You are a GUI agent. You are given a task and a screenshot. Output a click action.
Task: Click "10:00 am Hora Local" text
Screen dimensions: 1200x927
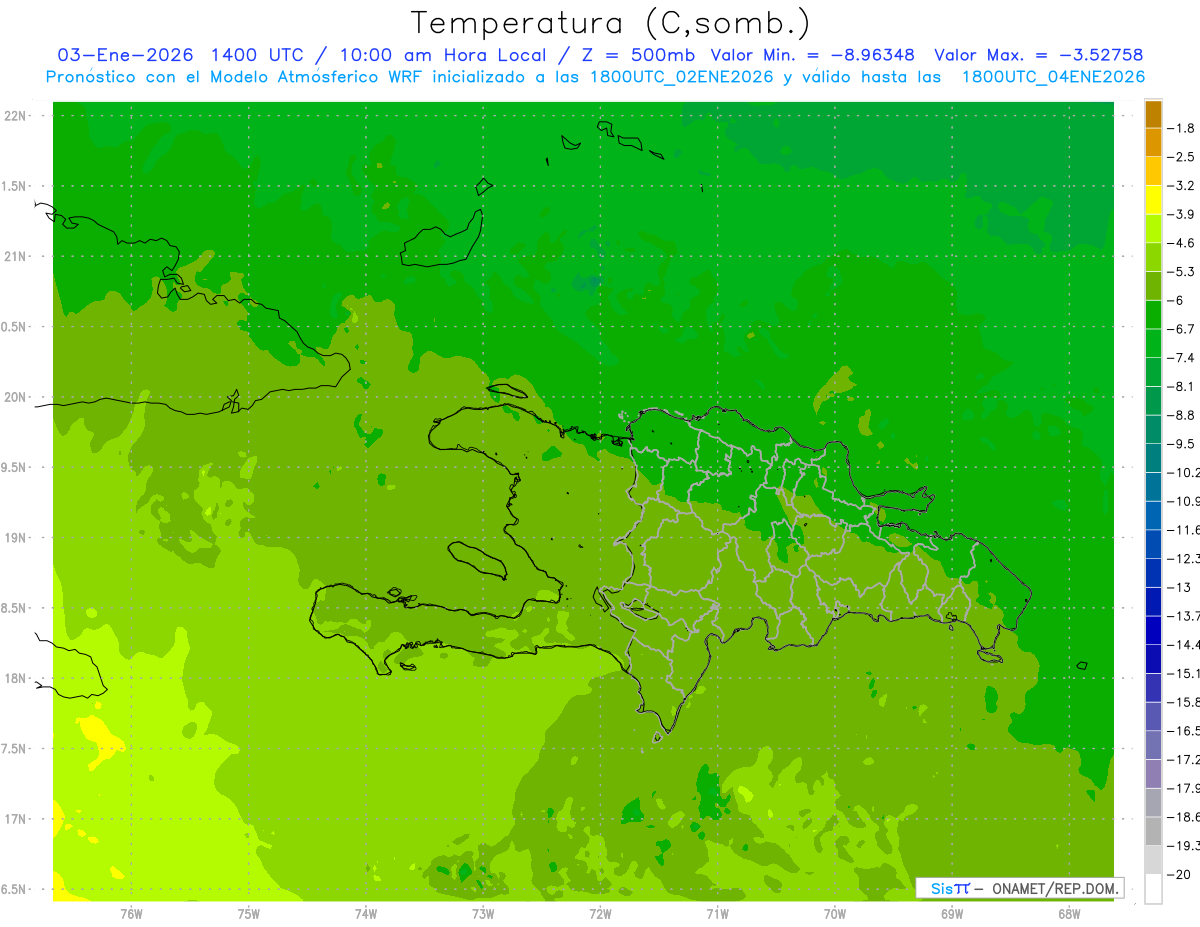click(443, 55)
